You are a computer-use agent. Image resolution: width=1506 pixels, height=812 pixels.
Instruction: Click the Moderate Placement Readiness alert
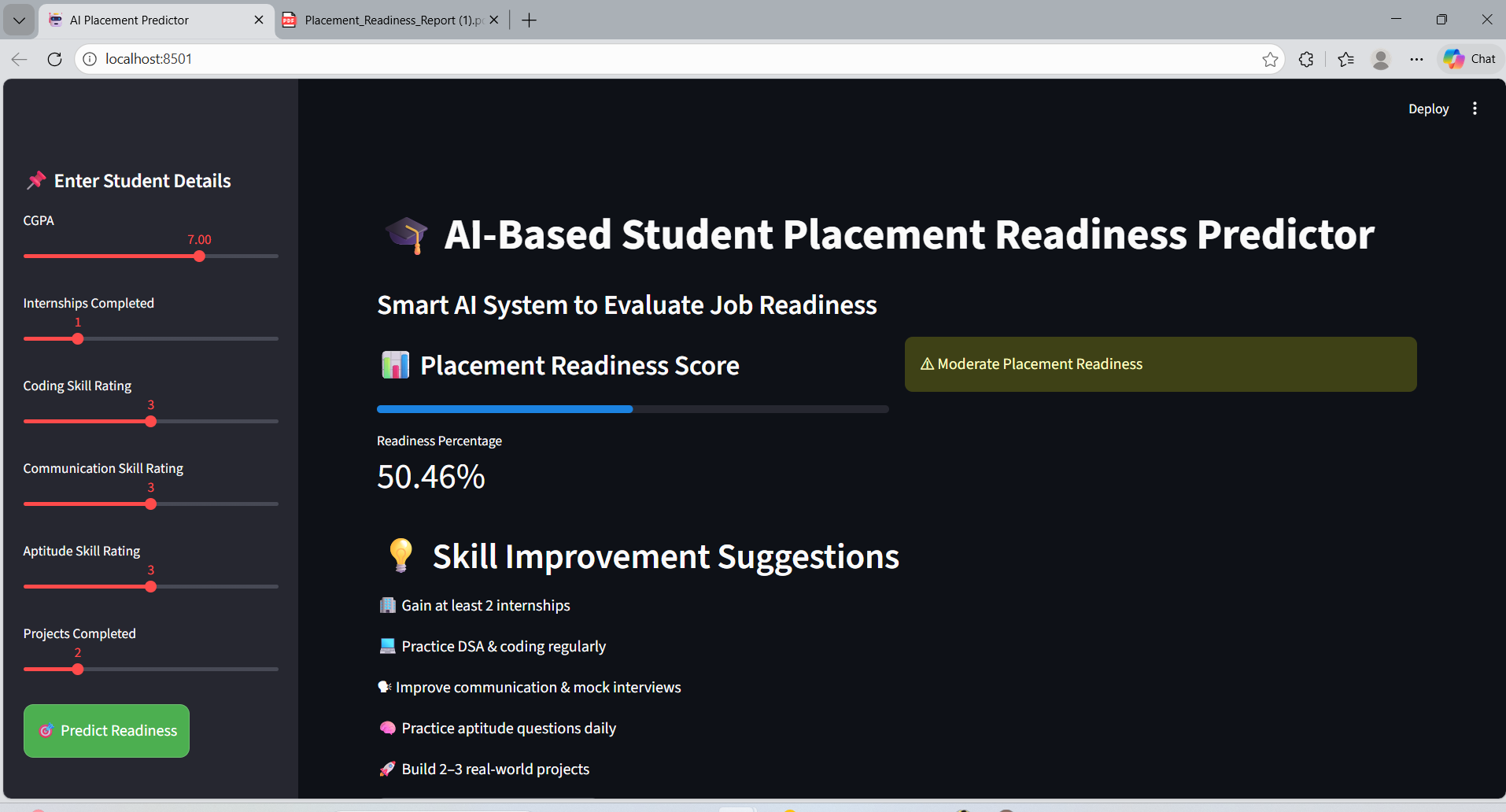[x=1161, y=364]
